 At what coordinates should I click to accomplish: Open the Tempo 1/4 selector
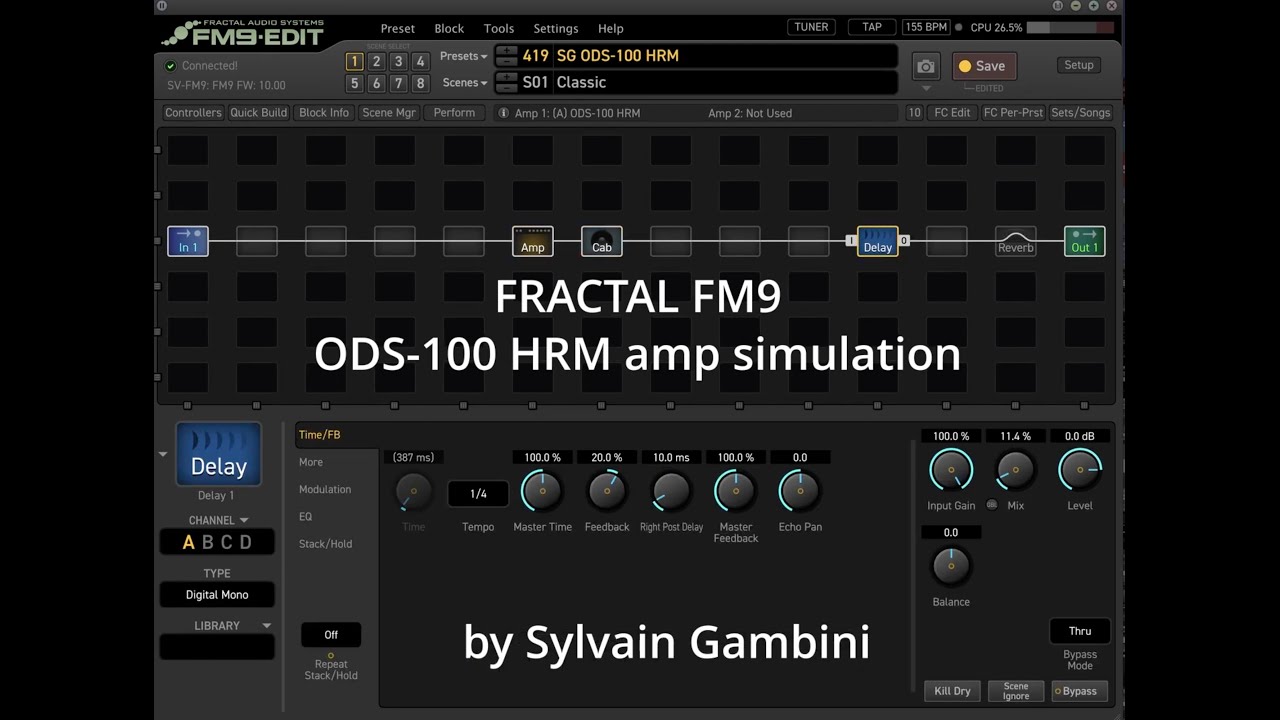(478, 494)
